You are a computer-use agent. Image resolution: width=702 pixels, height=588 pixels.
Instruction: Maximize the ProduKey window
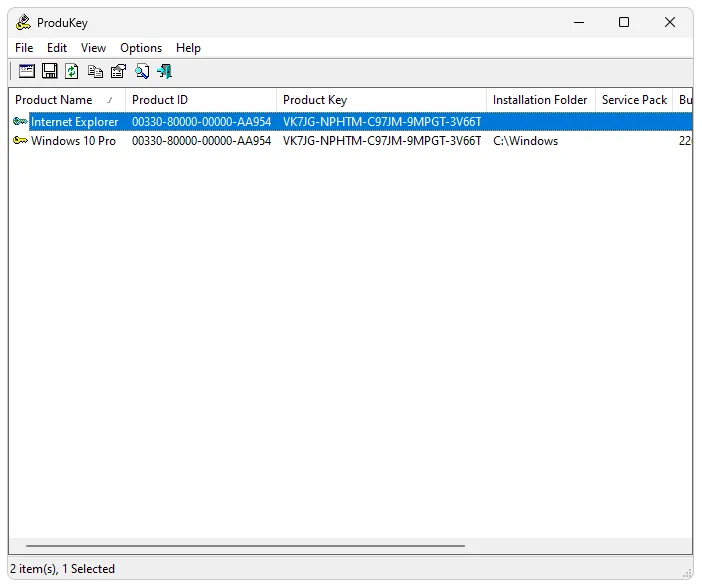click(x=624, y=22)
